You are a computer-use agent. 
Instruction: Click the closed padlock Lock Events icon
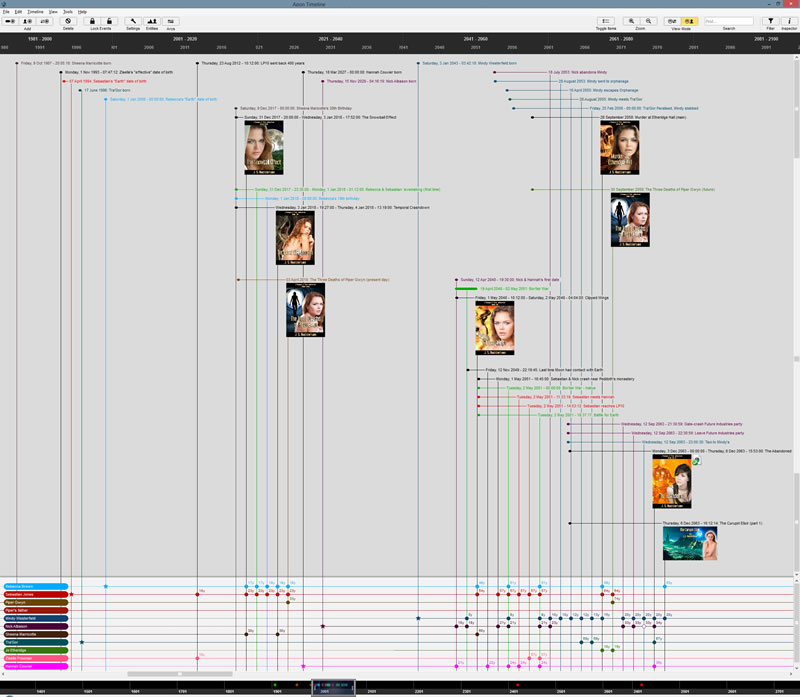pyautogui.click(x=92, y=21)
